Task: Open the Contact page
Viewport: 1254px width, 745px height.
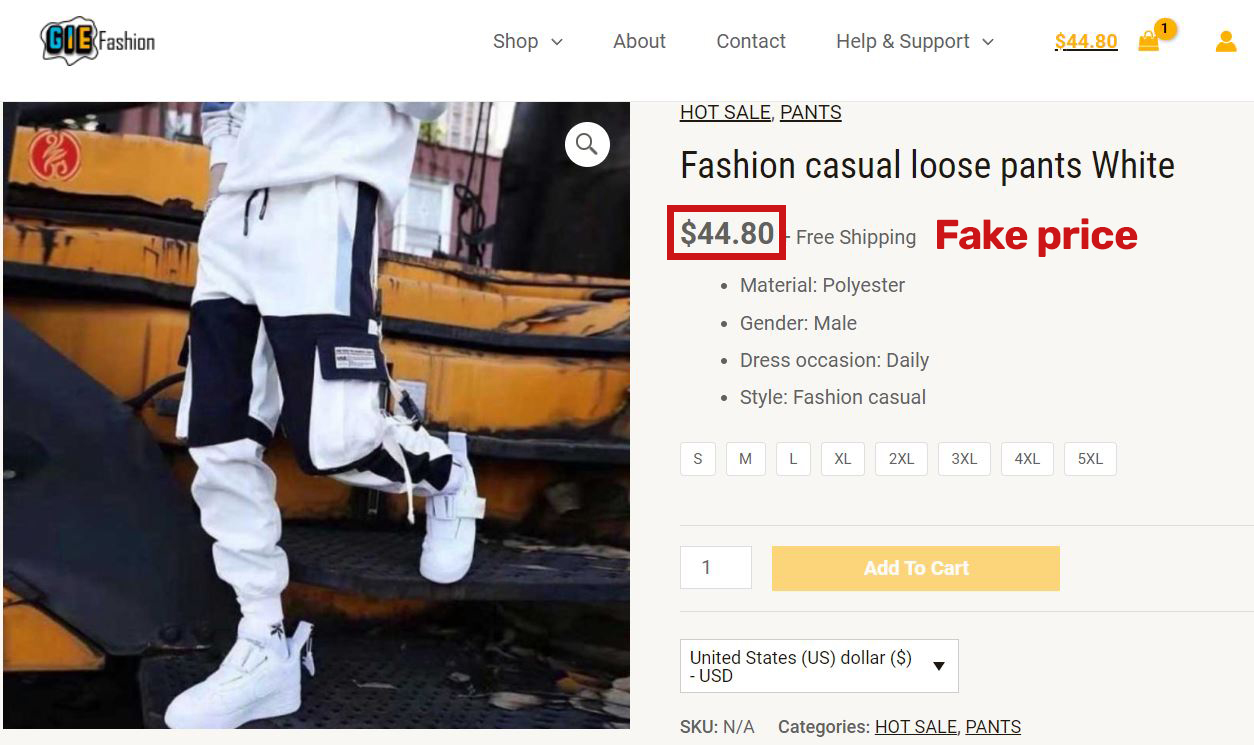Action: tap(750, 42)
